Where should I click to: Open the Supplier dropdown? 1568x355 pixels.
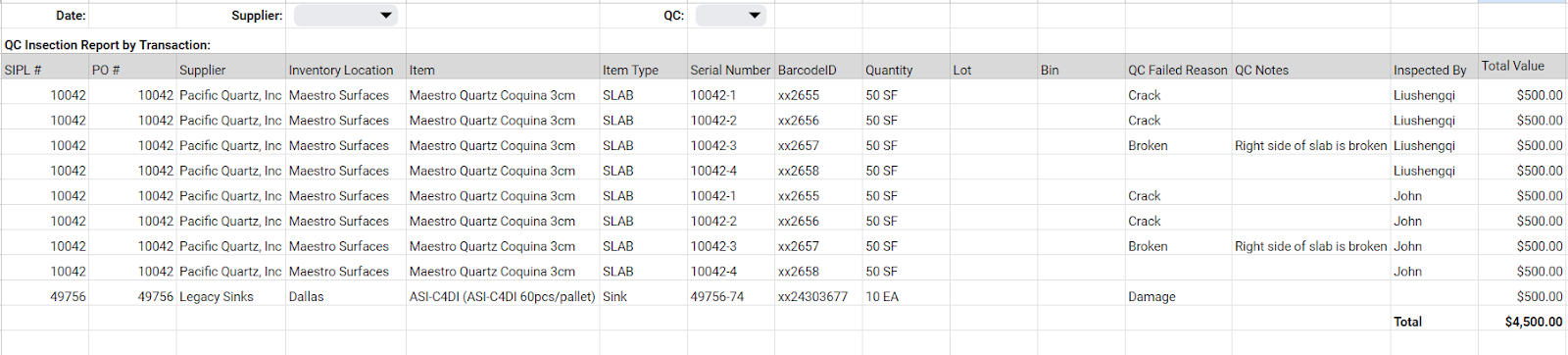coord(346,15)
